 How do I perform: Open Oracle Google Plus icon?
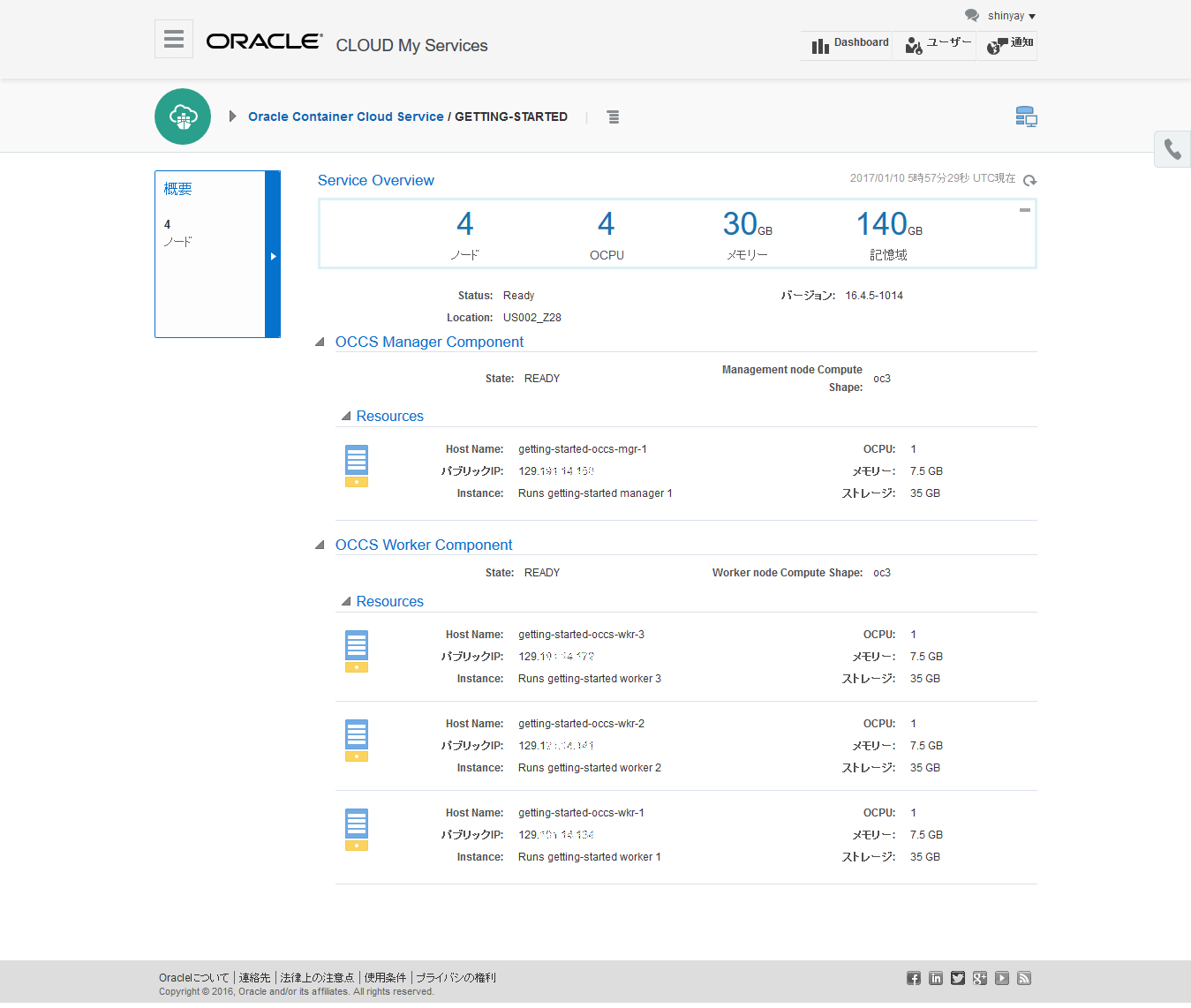980,978
